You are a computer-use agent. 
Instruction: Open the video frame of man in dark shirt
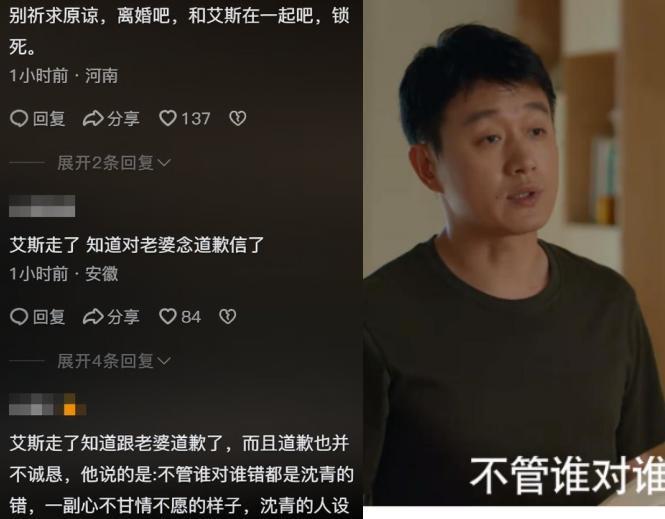(x=514, y=253)
